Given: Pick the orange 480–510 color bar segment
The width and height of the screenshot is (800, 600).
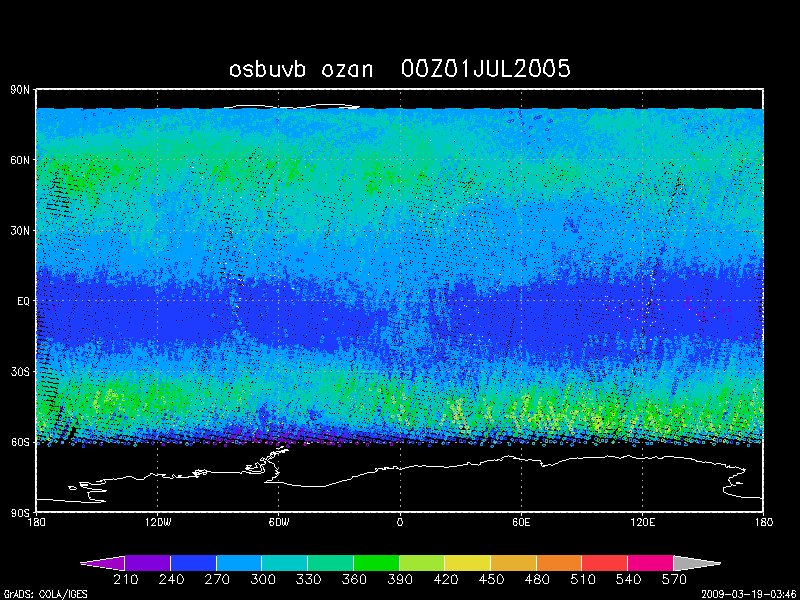Looking at the screenshot, I should coord(558,563).
